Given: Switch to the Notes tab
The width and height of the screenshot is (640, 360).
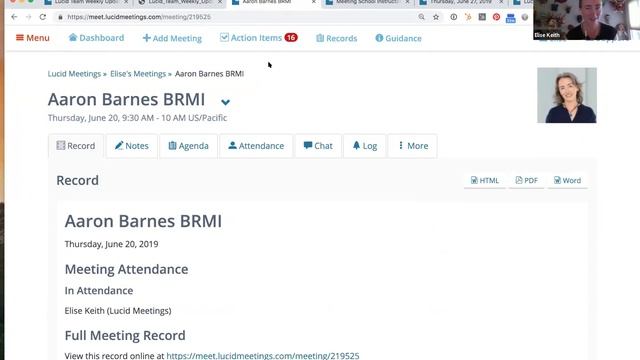Looking at the screenshot, I should [x=132, y=146].
